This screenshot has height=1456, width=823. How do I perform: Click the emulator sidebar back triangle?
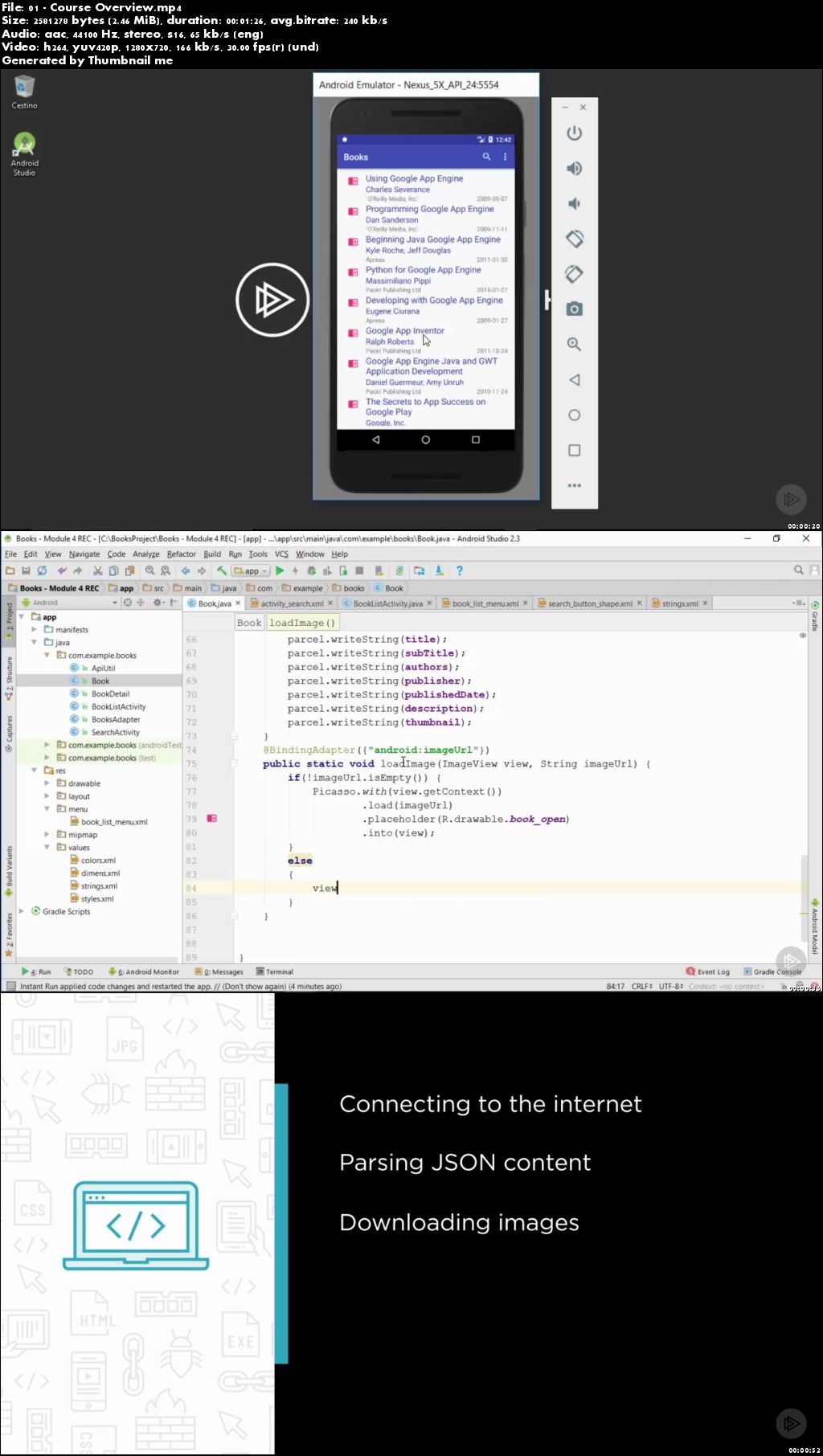tap(574, 379)
